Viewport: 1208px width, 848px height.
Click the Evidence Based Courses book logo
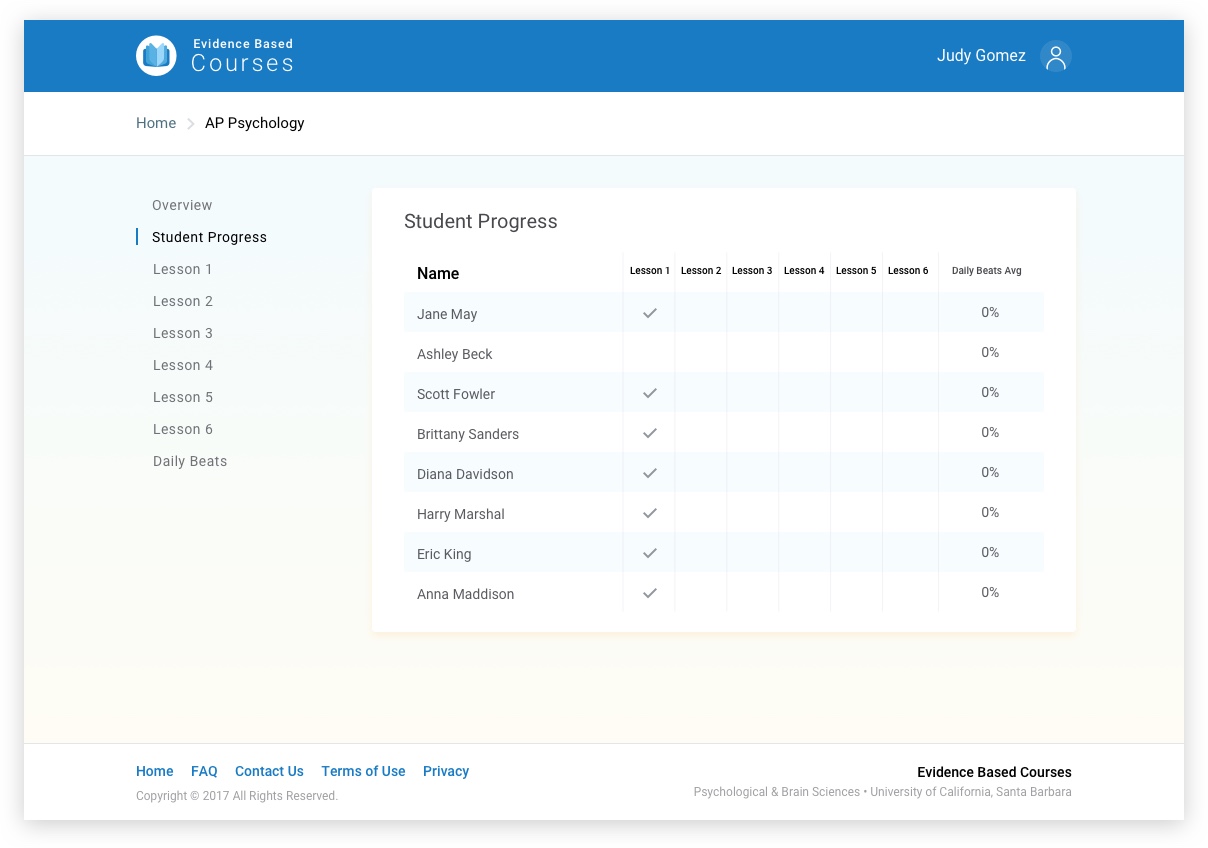point(156,56)
